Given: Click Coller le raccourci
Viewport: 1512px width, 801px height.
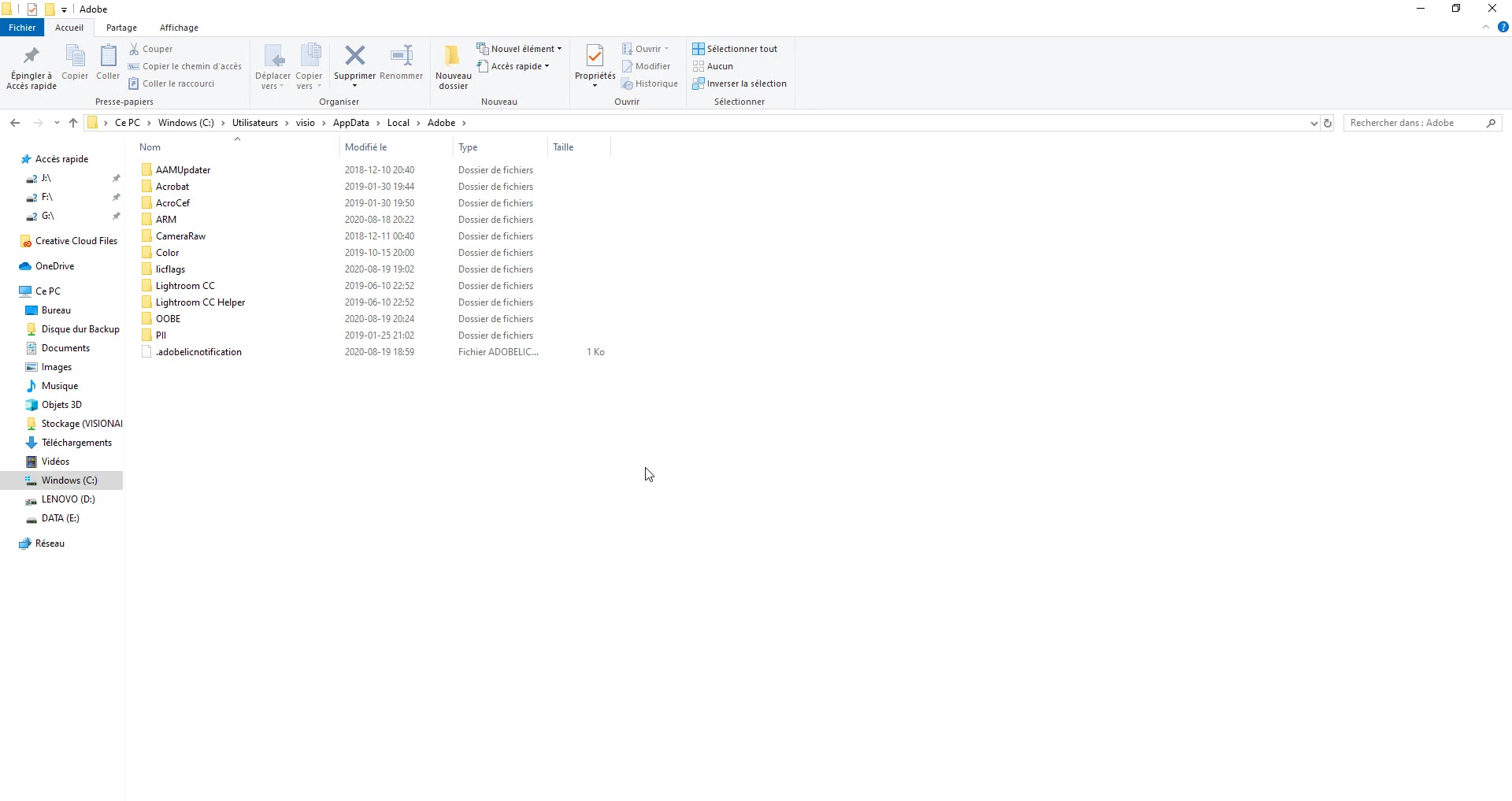Looking at the screenshot, I should coord(172,83).
